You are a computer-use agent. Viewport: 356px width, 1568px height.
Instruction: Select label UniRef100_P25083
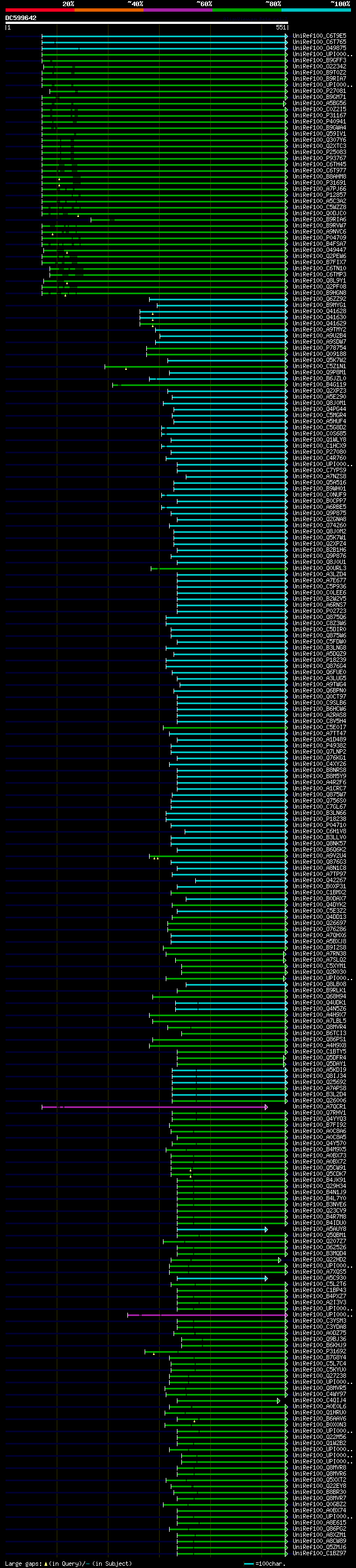319,152
